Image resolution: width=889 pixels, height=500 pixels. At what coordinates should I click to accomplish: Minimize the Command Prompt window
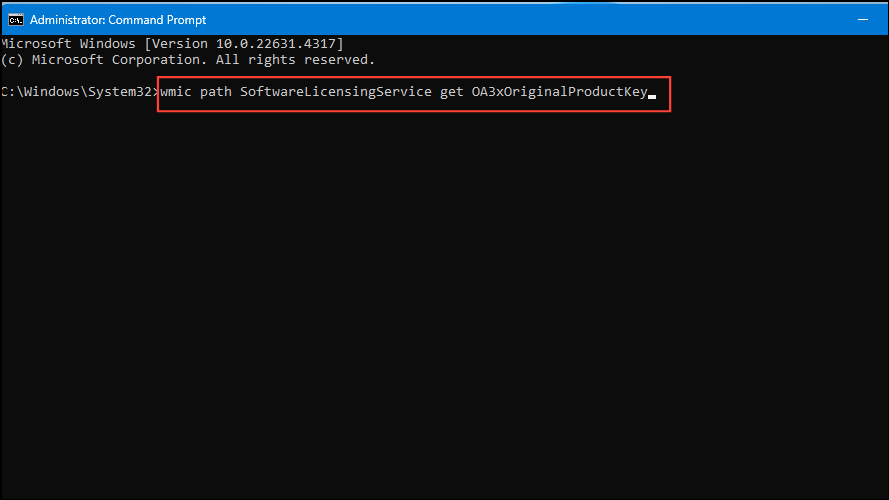click(x=752, y=18)
